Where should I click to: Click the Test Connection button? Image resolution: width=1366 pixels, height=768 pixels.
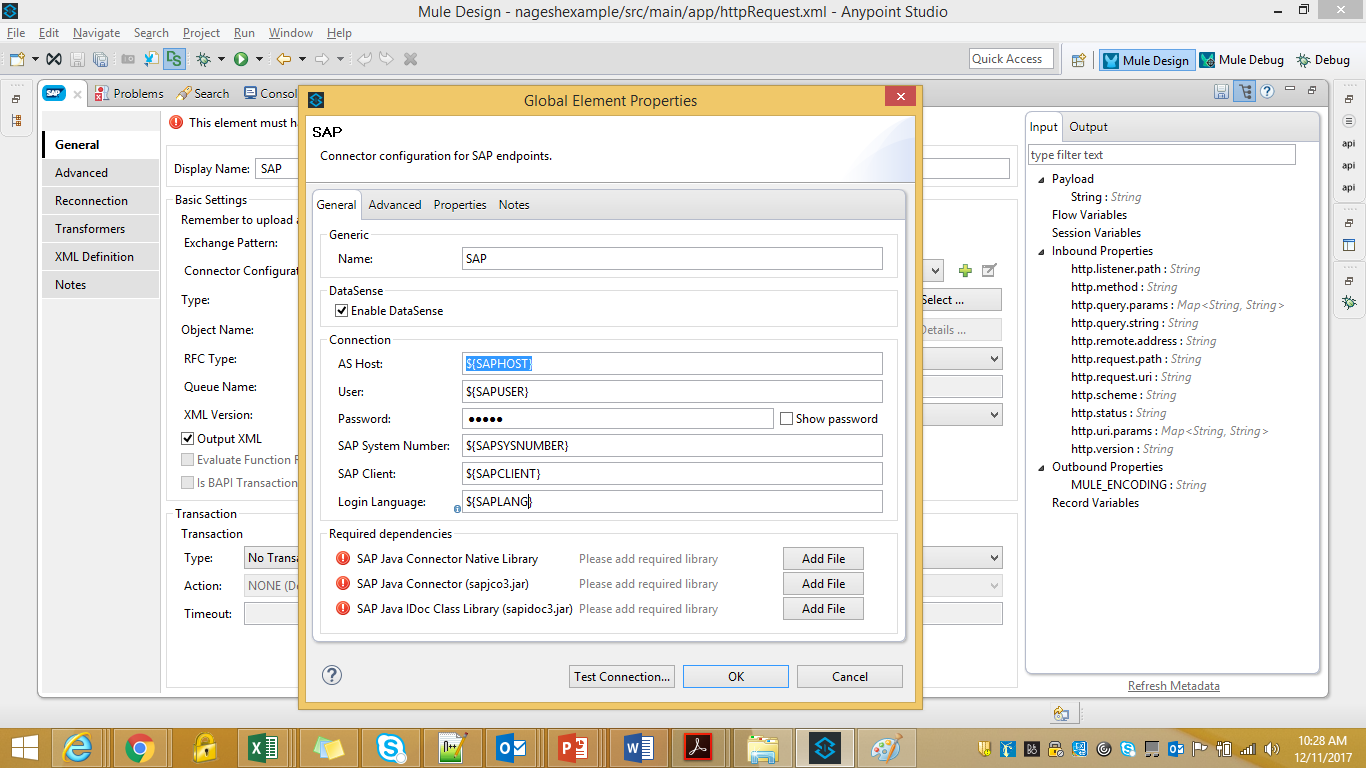pos(622,677)
